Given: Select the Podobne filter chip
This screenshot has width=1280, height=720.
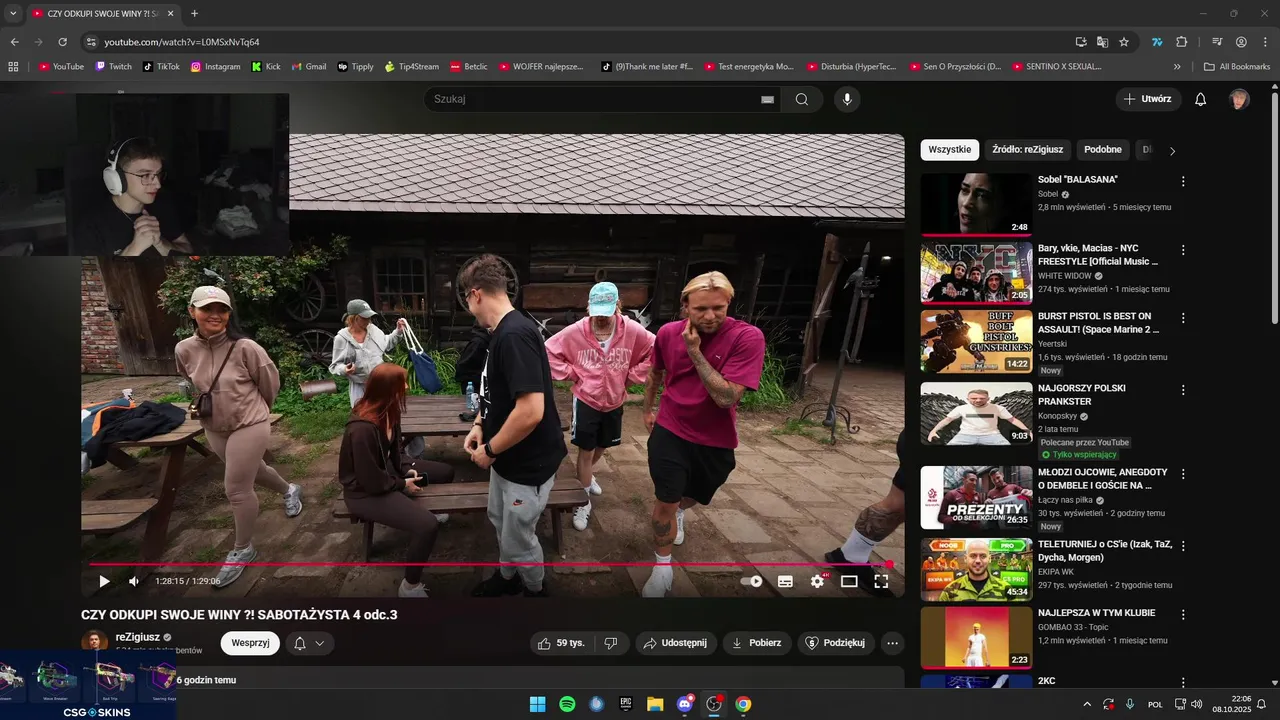Looking at the screenshot, I should click(x=1103, y=150).
